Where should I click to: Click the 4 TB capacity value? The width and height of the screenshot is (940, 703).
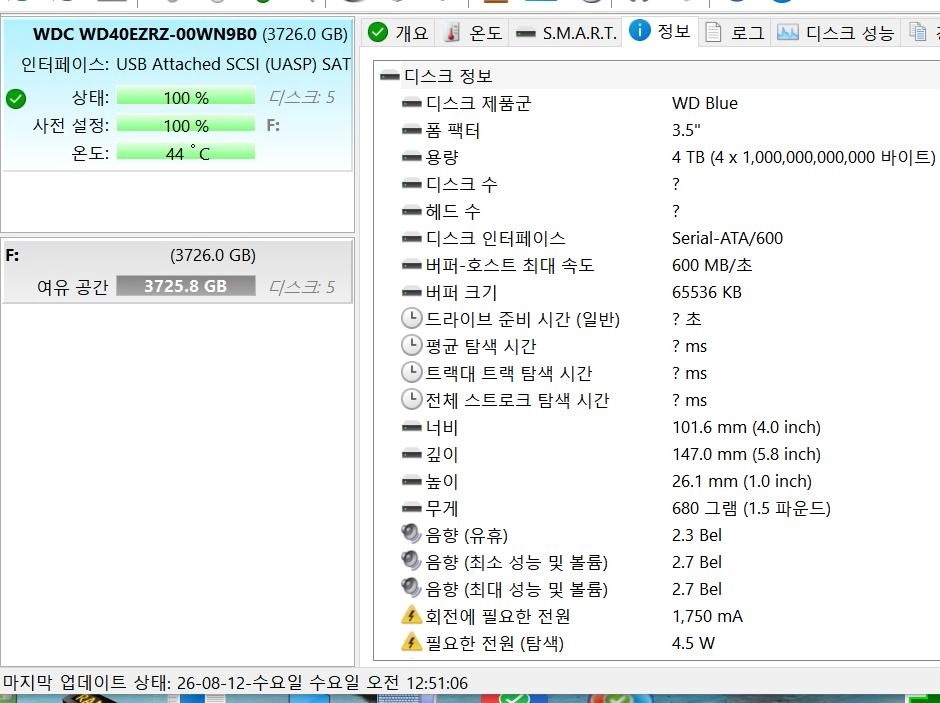tap(803, 157)
